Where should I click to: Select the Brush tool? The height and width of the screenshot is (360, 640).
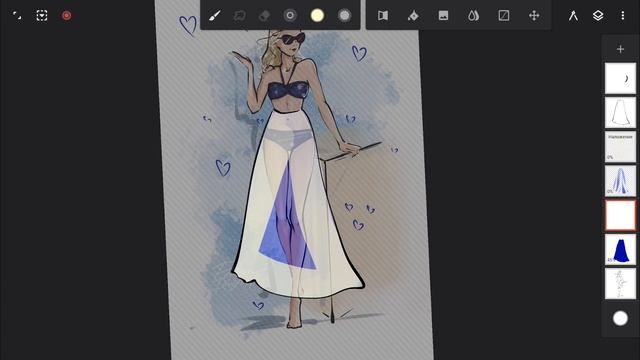point(214,16)
